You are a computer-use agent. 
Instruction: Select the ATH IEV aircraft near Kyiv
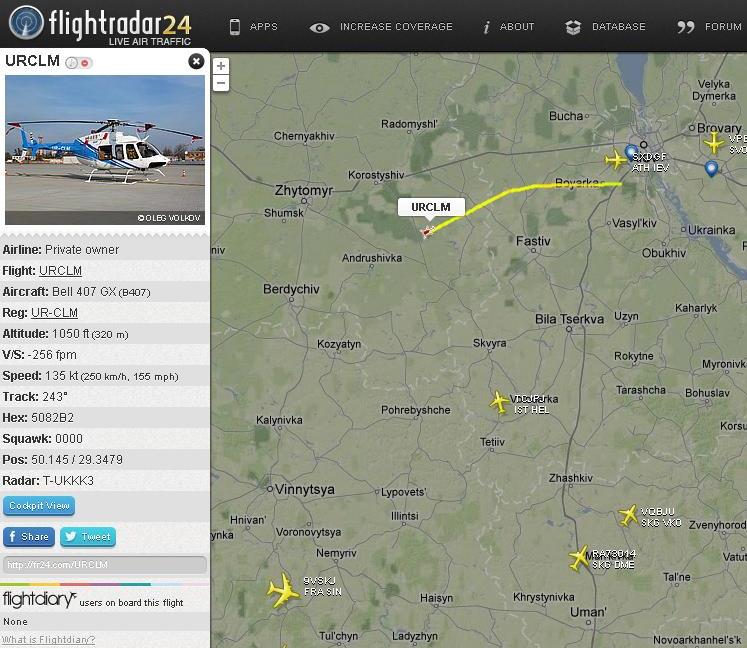616,160
